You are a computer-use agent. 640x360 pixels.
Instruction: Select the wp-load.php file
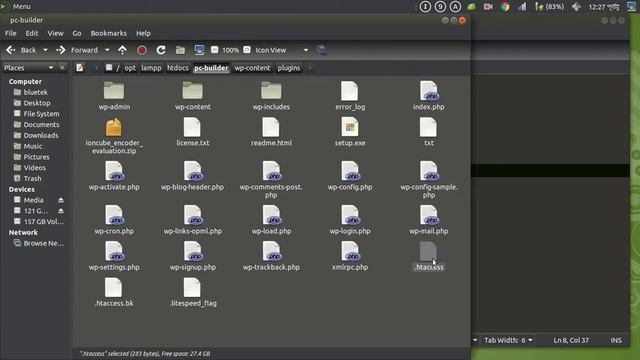271,220
